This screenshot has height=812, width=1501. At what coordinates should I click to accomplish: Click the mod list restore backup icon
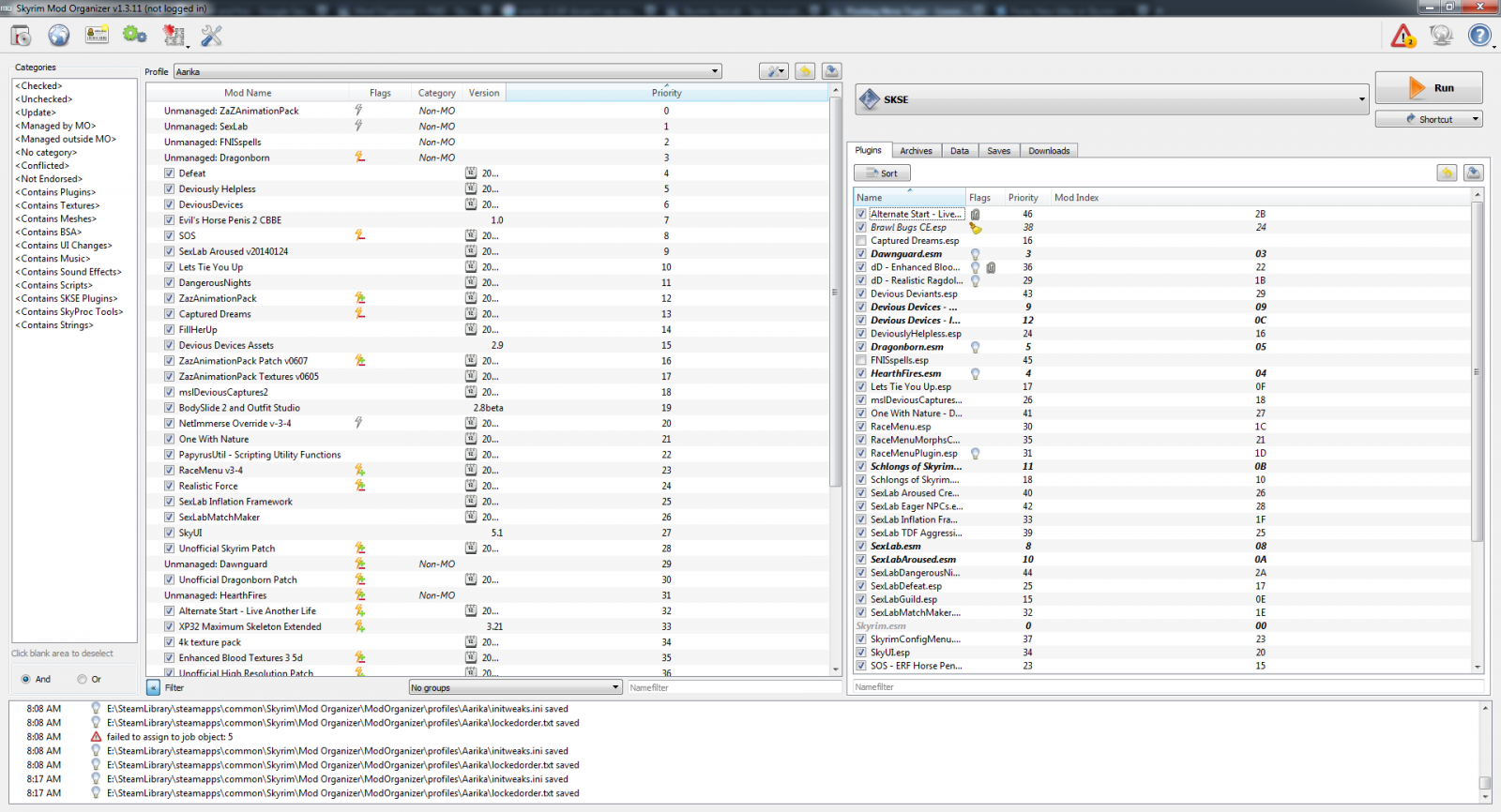(x=805, y=71)
